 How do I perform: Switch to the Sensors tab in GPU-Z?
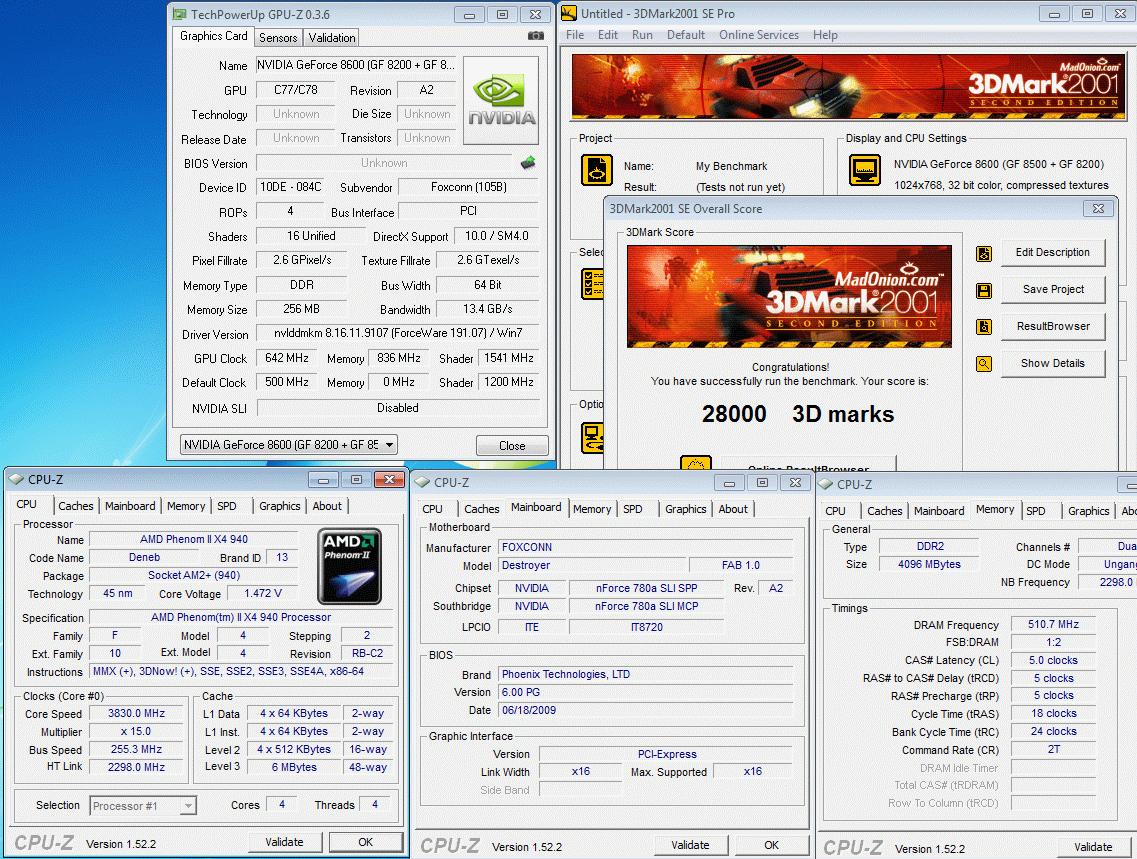click(x=278, y=38)
